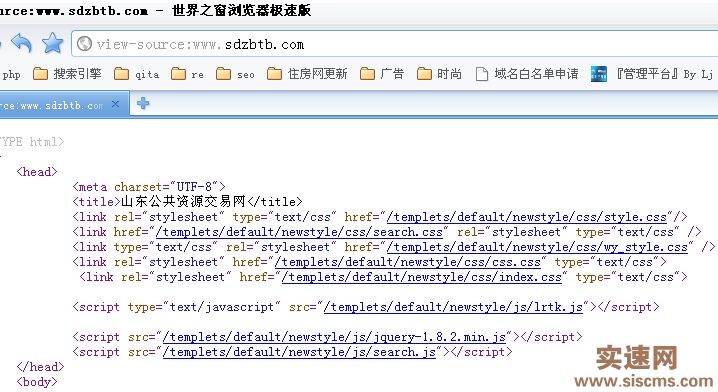Click the opening <head> tag
This screenshot has width=718, height=392.
click(x=37, y=172)
